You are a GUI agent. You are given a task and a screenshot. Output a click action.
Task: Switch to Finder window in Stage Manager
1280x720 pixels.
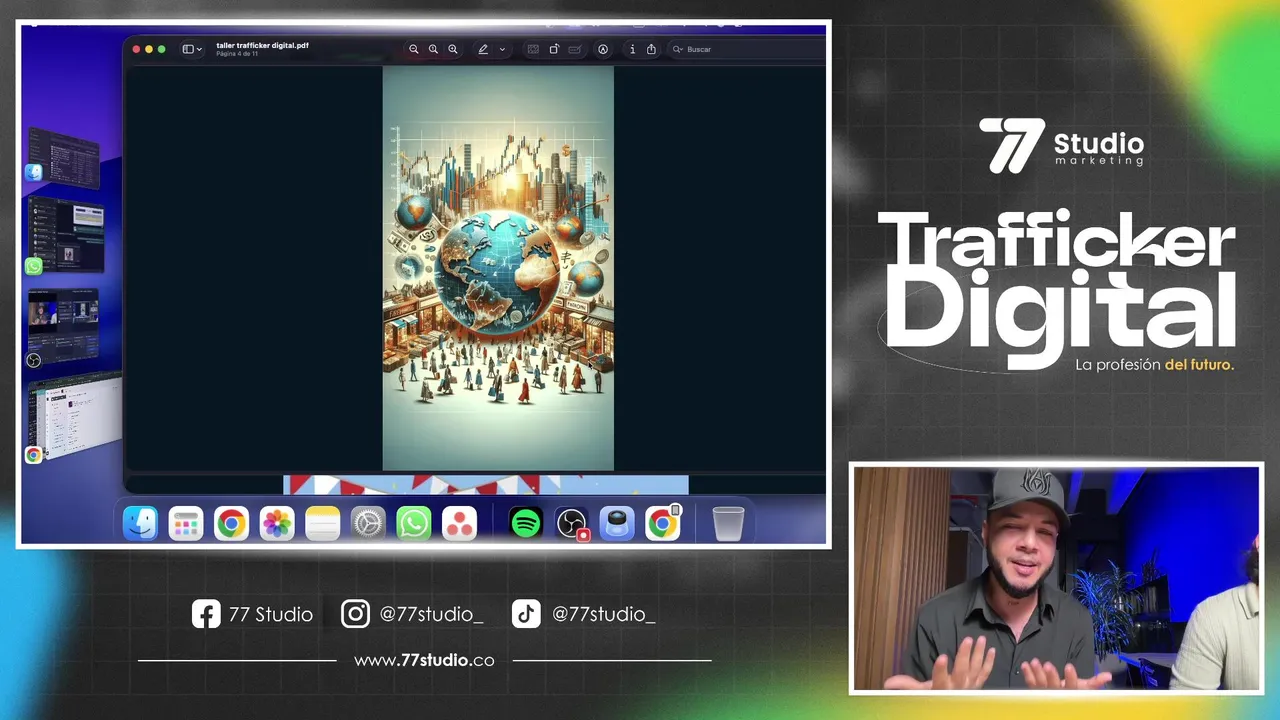[63, 158]
